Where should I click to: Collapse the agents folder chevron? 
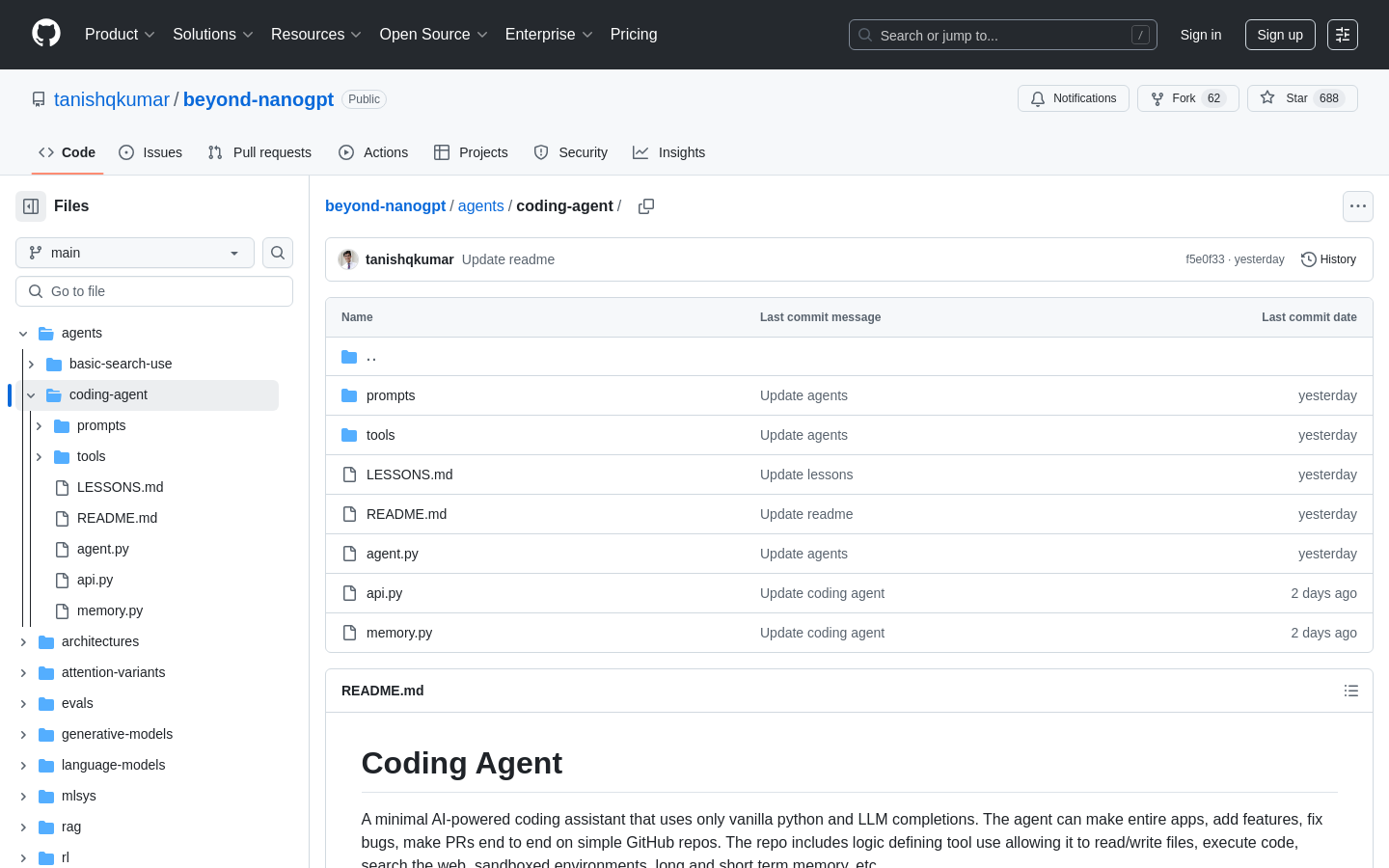coord(23,334)
